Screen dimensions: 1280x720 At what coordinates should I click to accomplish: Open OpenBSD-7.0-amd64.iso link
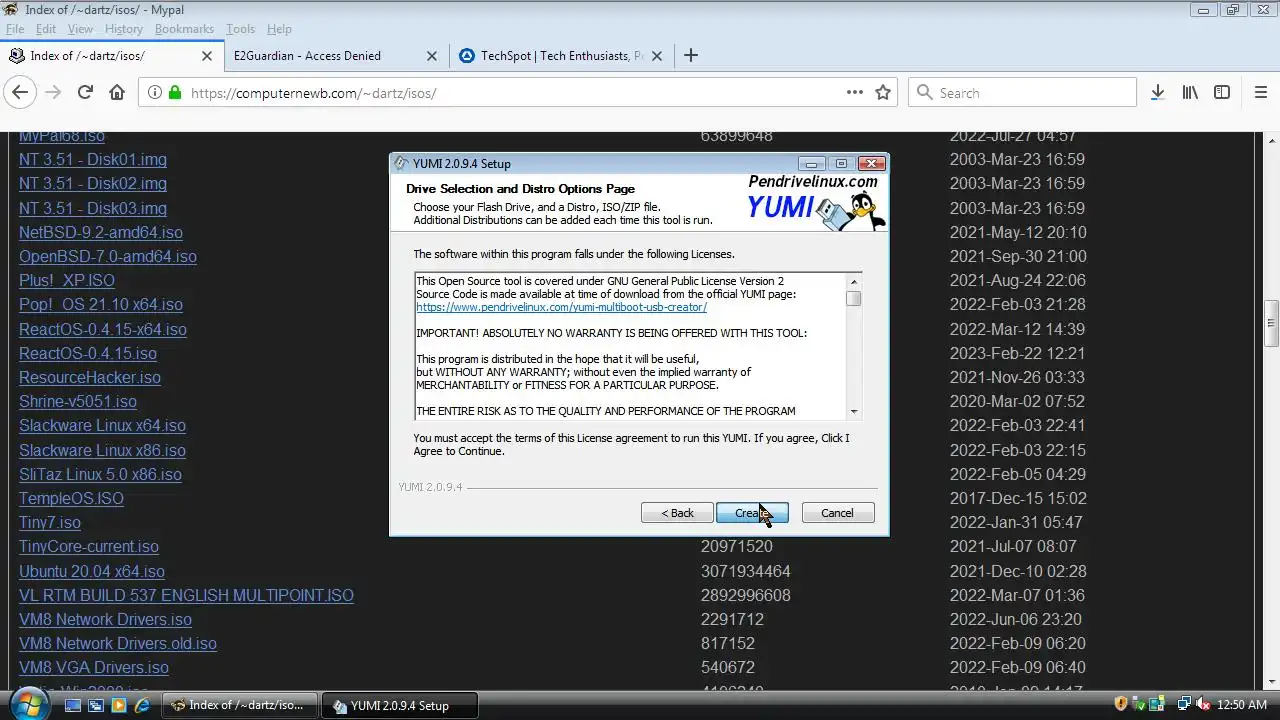108,256
